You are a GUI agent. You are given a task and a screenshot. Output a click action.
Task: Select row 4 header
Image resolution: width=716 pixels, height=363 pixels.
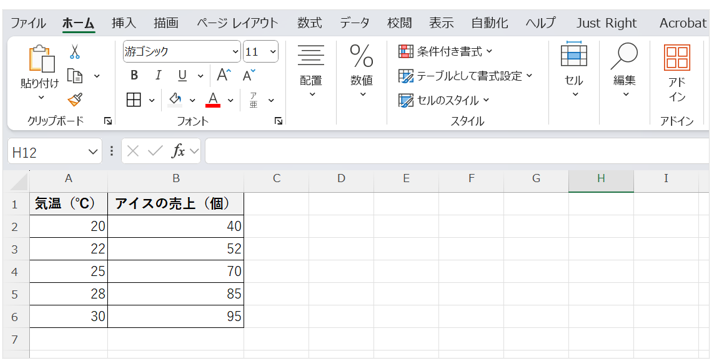click(x=15, y=272)
